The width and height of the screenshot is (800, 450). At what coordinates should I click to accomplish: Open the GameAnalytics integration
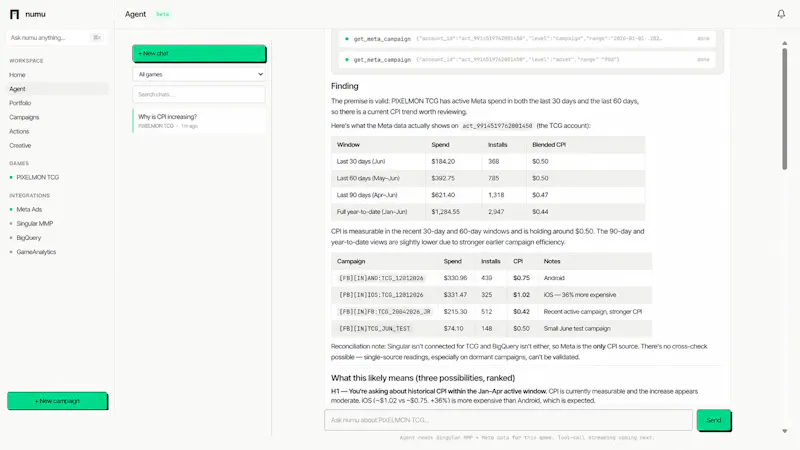coord(36,252)
